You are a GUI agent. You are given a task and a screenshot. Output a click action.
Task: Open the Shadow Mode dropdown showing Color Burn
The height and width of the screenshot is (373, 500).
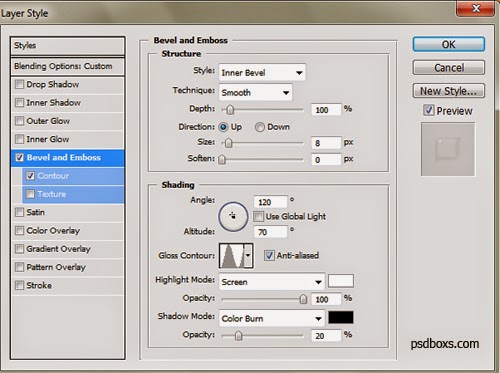click(x=272, y=318)
